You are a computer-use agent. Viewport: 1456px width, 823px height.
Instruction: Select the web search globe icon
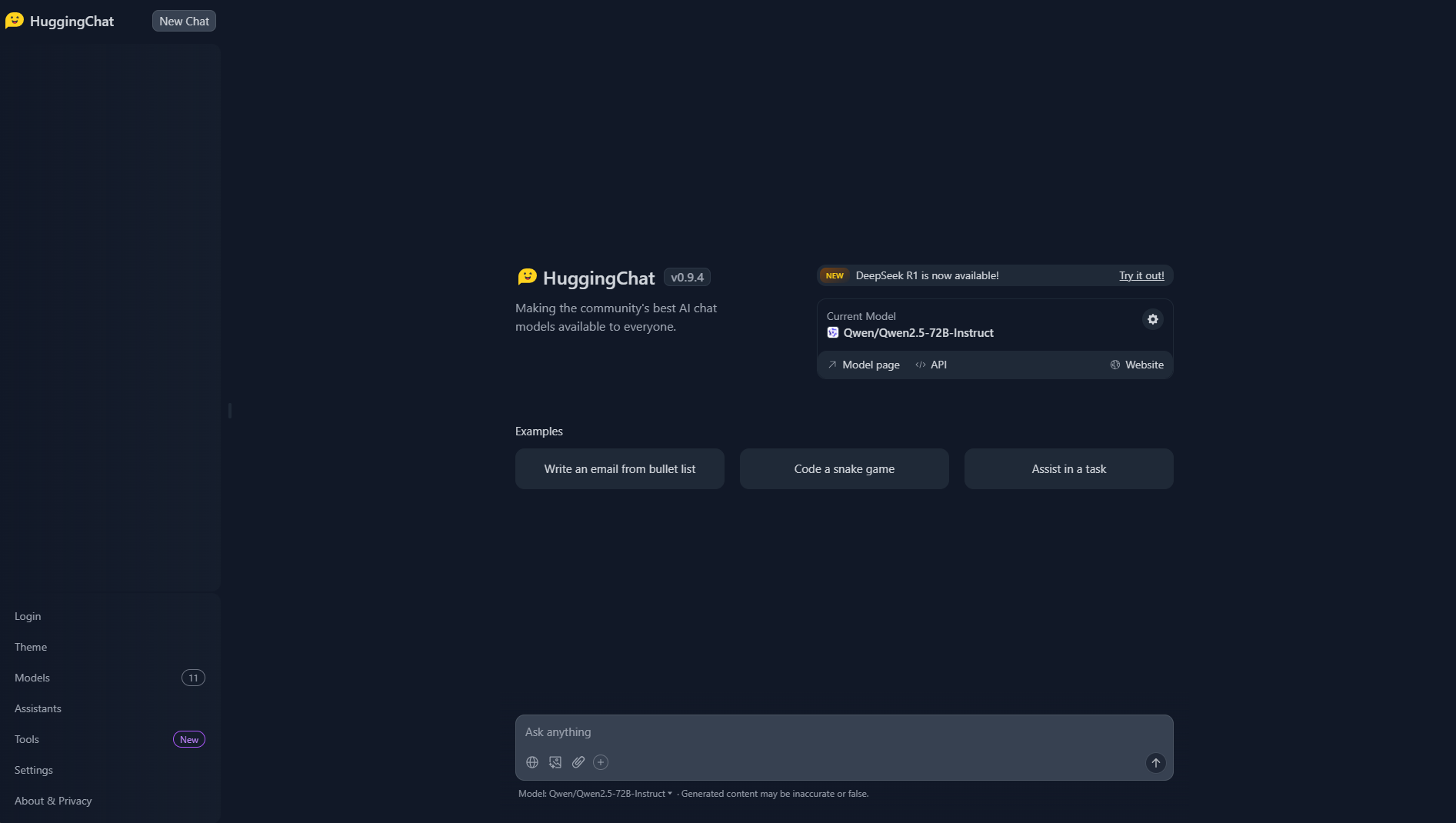coord(531,762)
